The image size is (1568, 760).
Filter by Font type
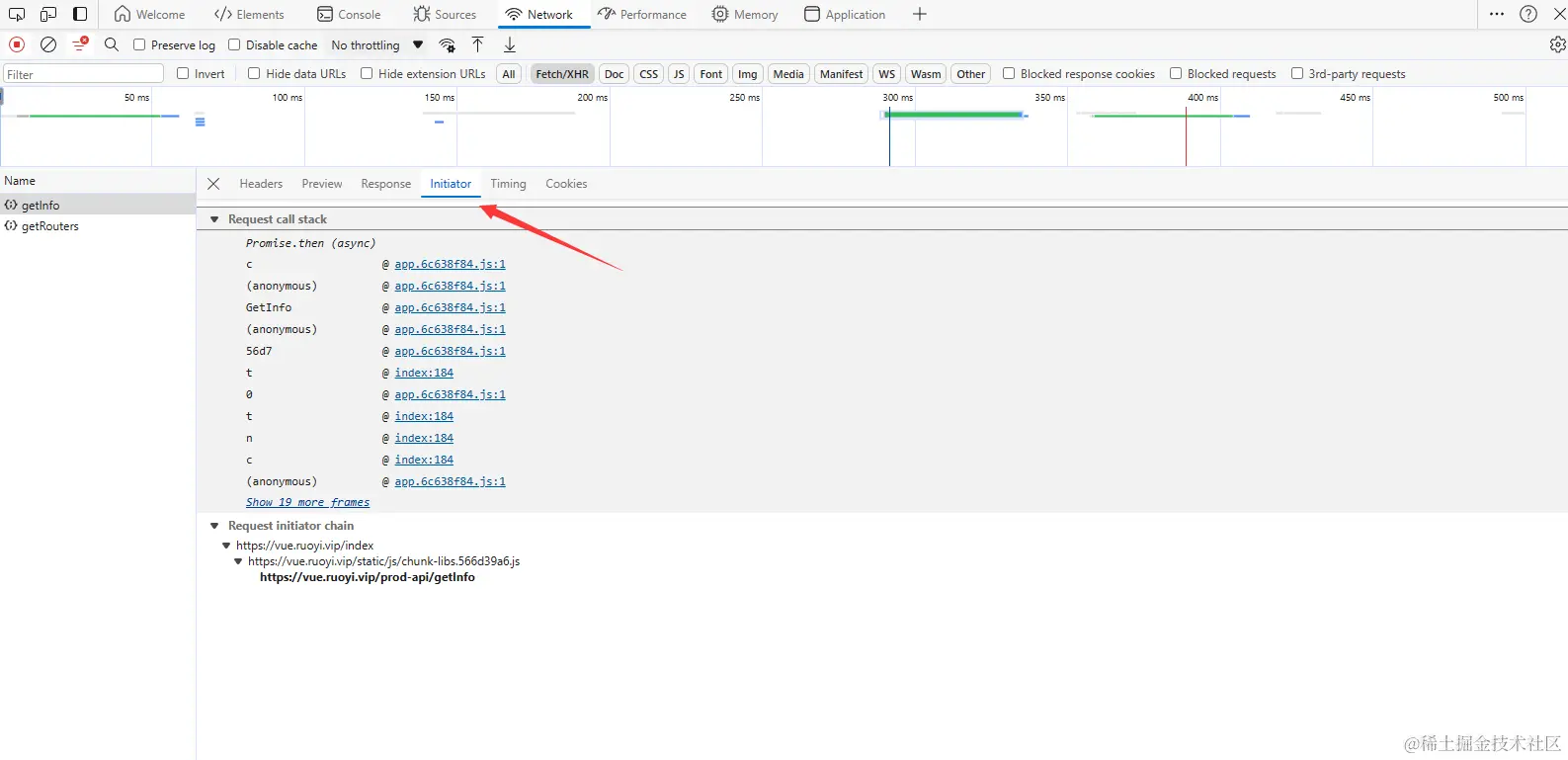point(711,74)
